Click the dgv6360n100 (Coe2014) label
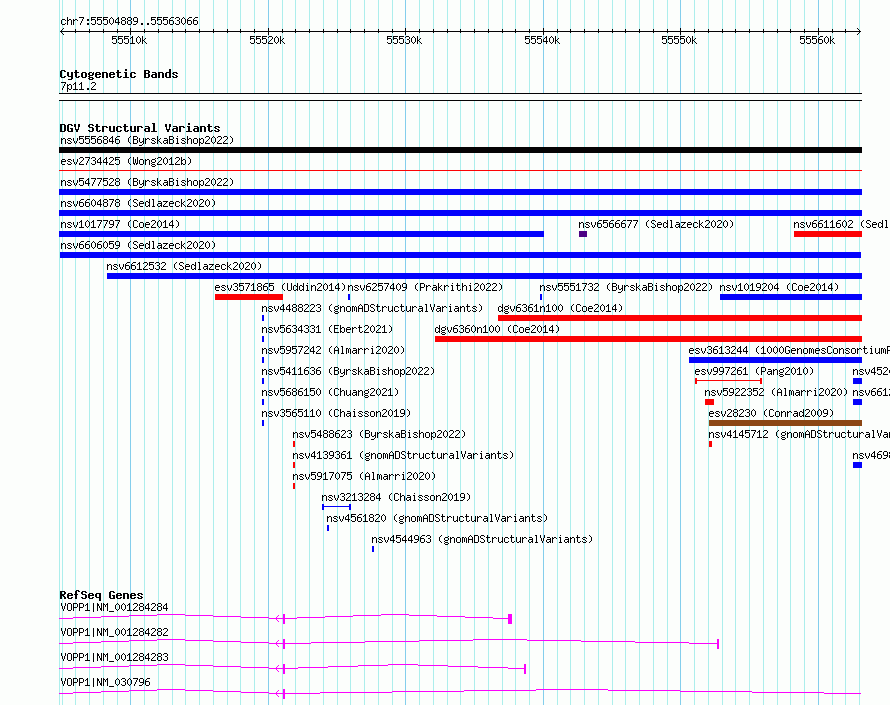The image size is (890, 705). coord(497,329)
